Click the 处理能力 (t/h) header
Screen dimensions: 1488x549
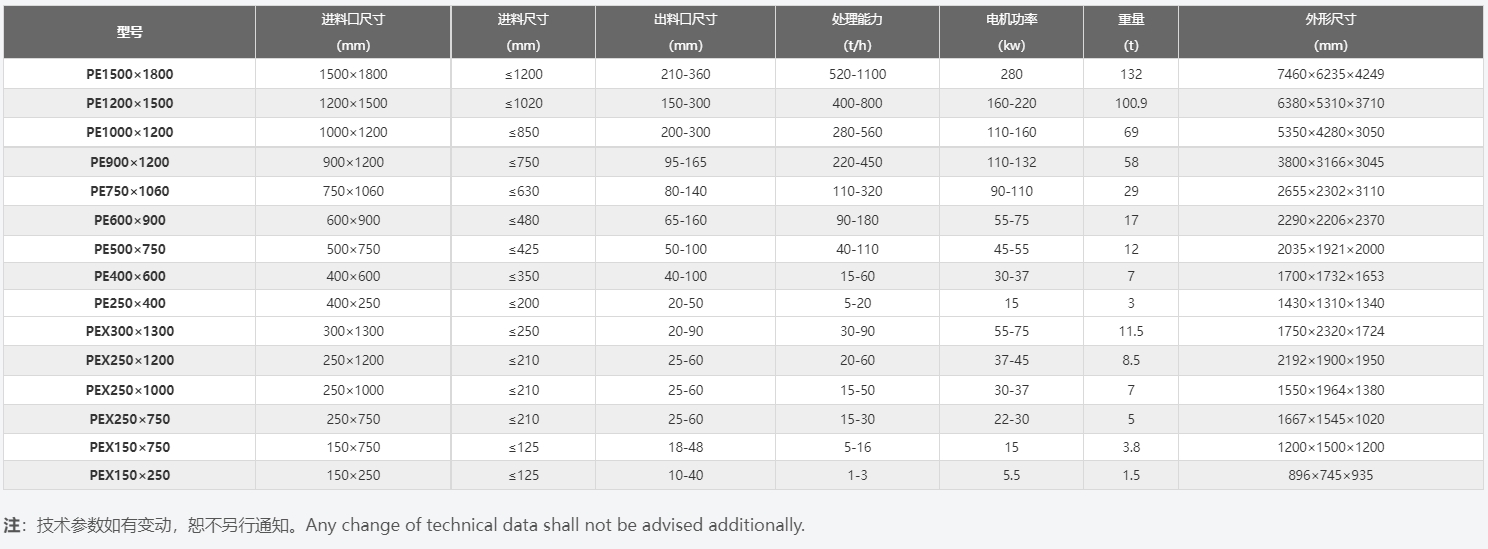point(857,32)
